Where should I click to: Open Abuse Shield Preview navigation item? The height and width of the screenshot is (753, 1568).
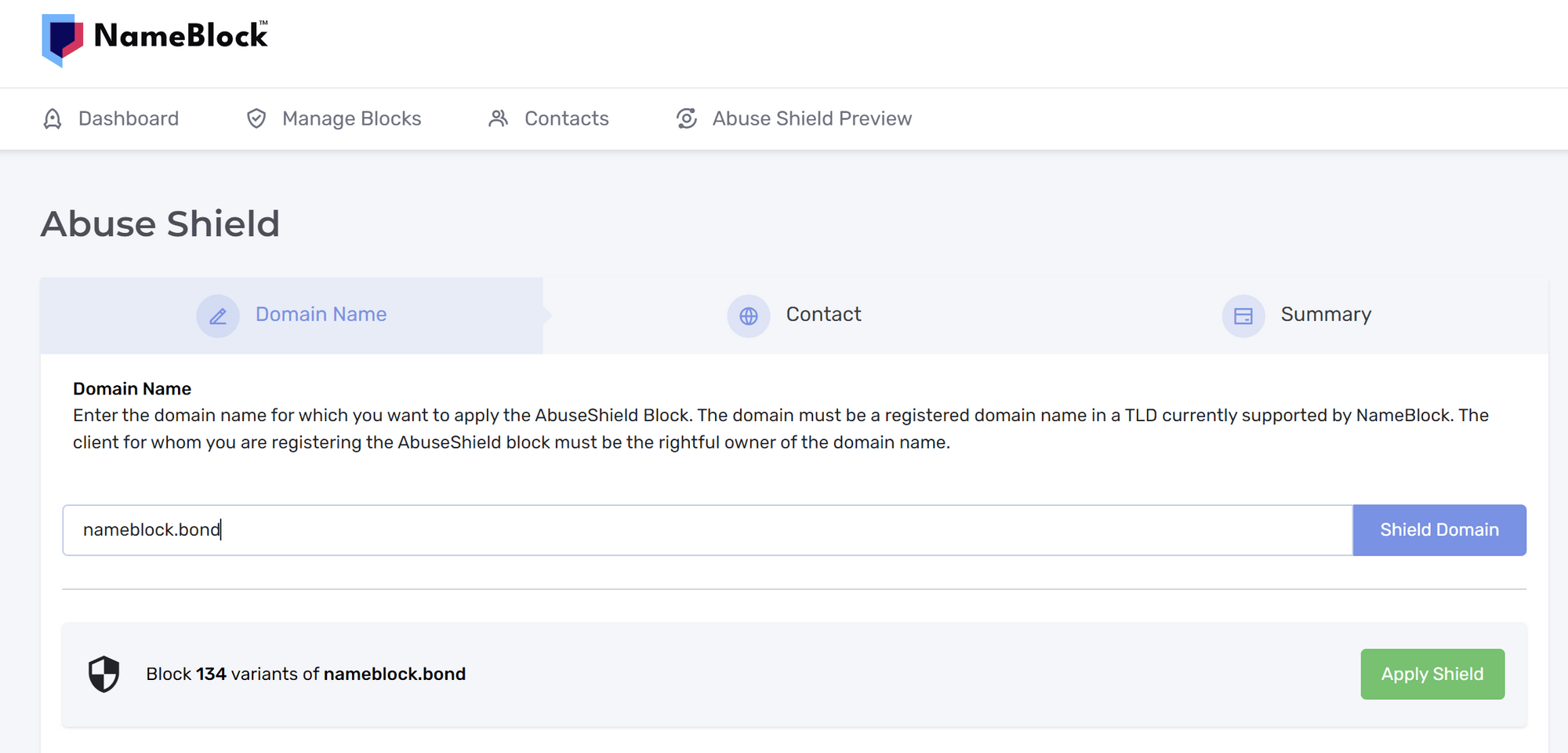click(x=794, y=118)
